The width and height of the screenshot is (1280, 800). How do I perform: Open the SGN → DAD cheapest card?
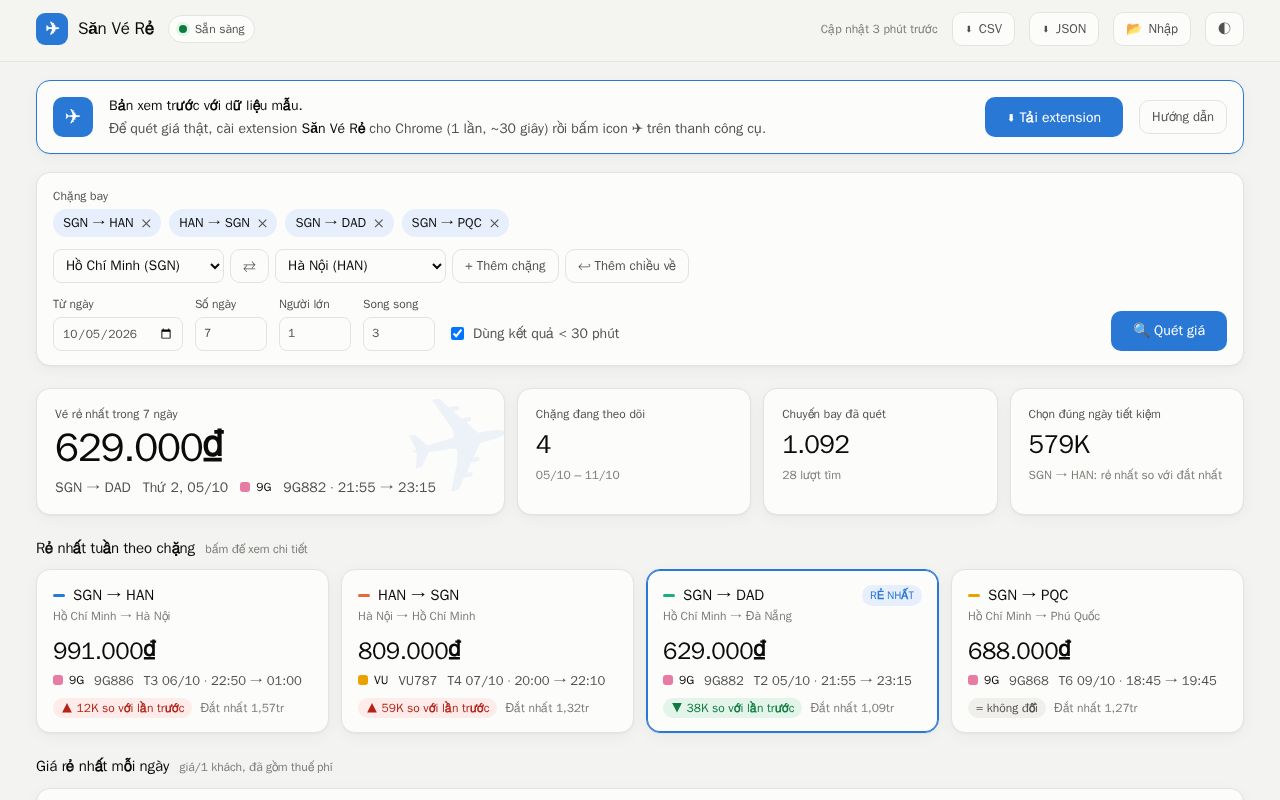(792, 651)
